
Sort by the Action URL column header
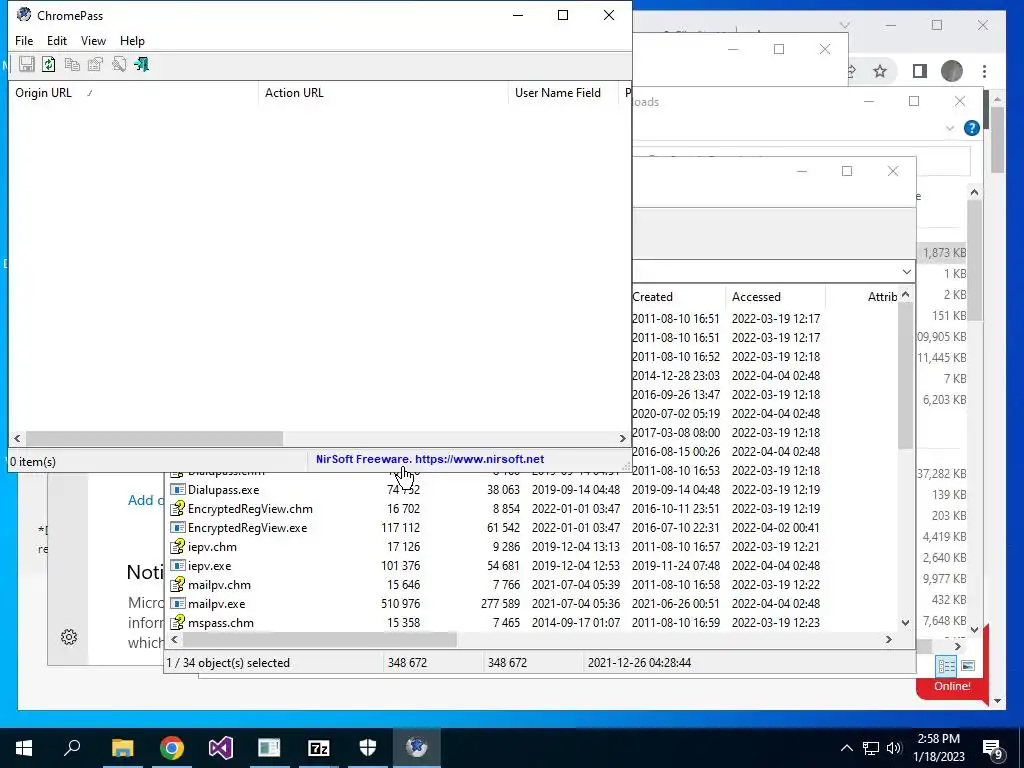[383, 93]
